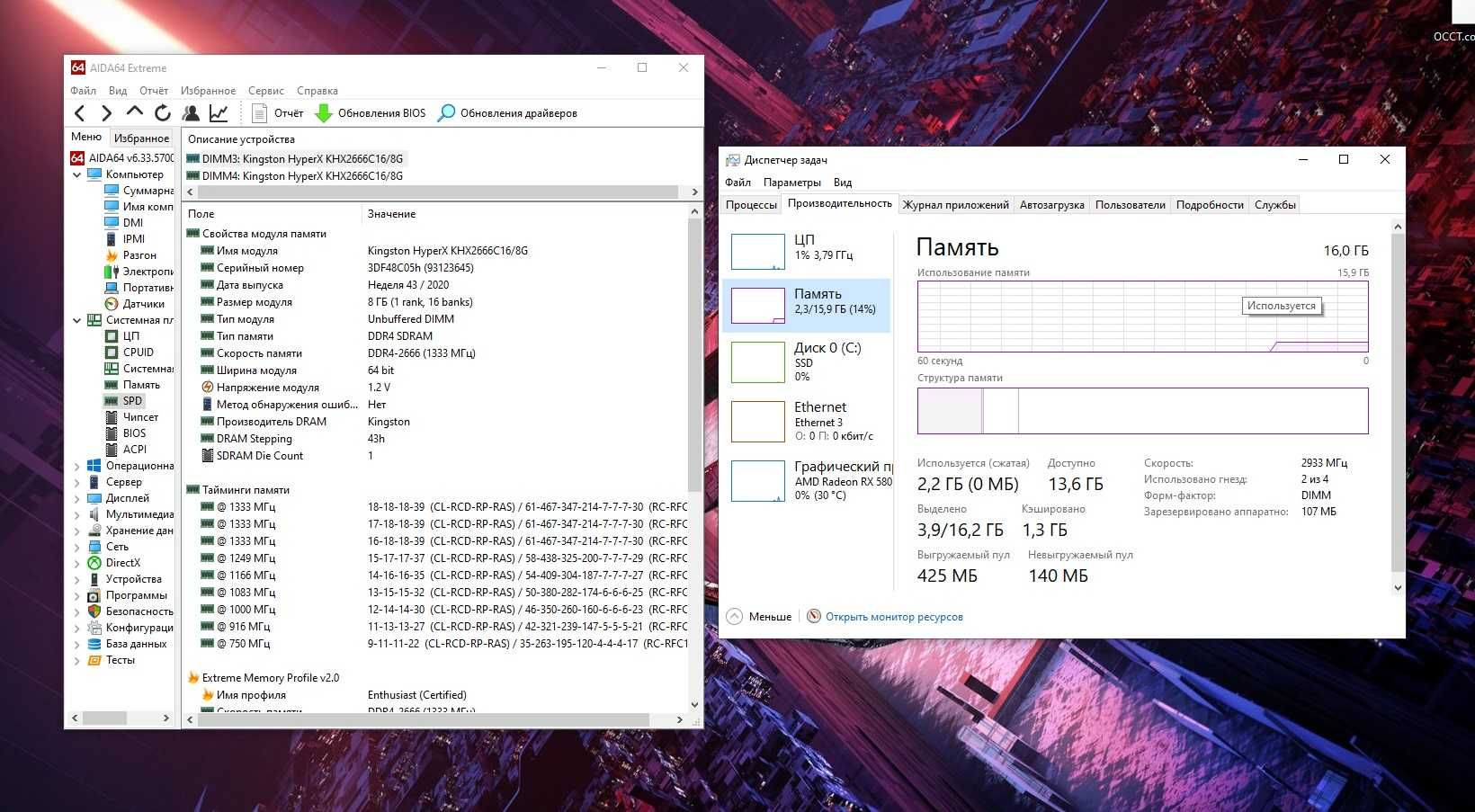Screen dimensions: 1475x812
Task: Select Датчики tree item
Action: (x=134, y=304)
